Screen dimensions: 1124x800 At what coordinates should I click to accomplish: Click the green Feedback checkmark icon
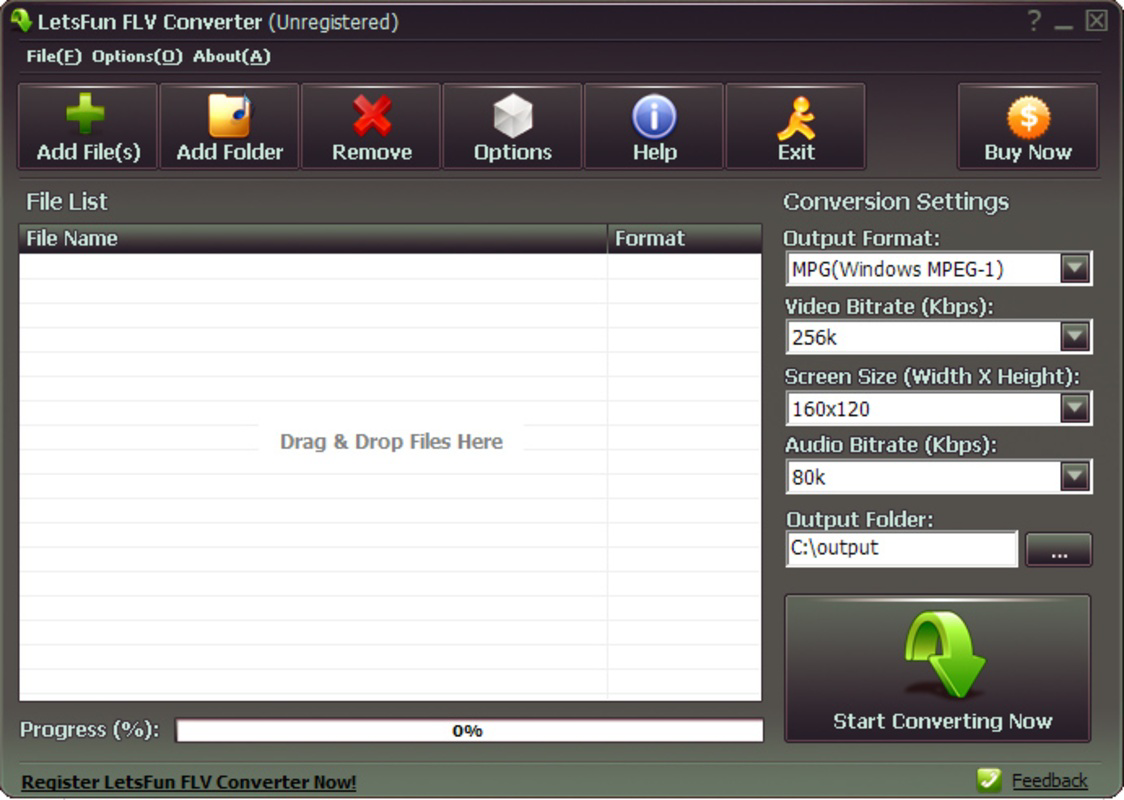click(989, 780)
